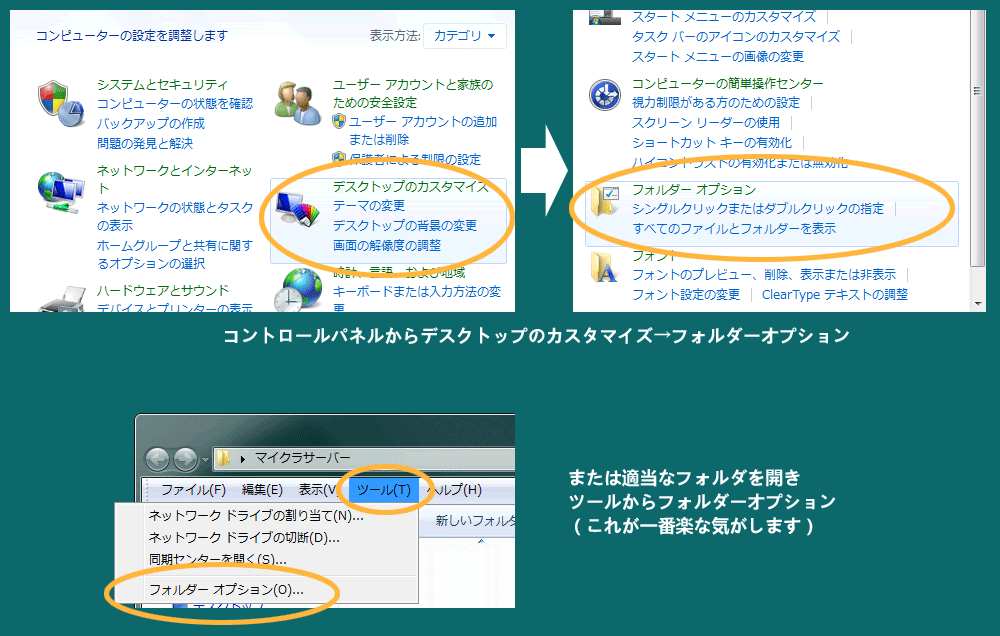Open コンピューターの簡単操作センター link
Image resolution: width=1000 pixels, height=636 pixels.
click(728, 84)
